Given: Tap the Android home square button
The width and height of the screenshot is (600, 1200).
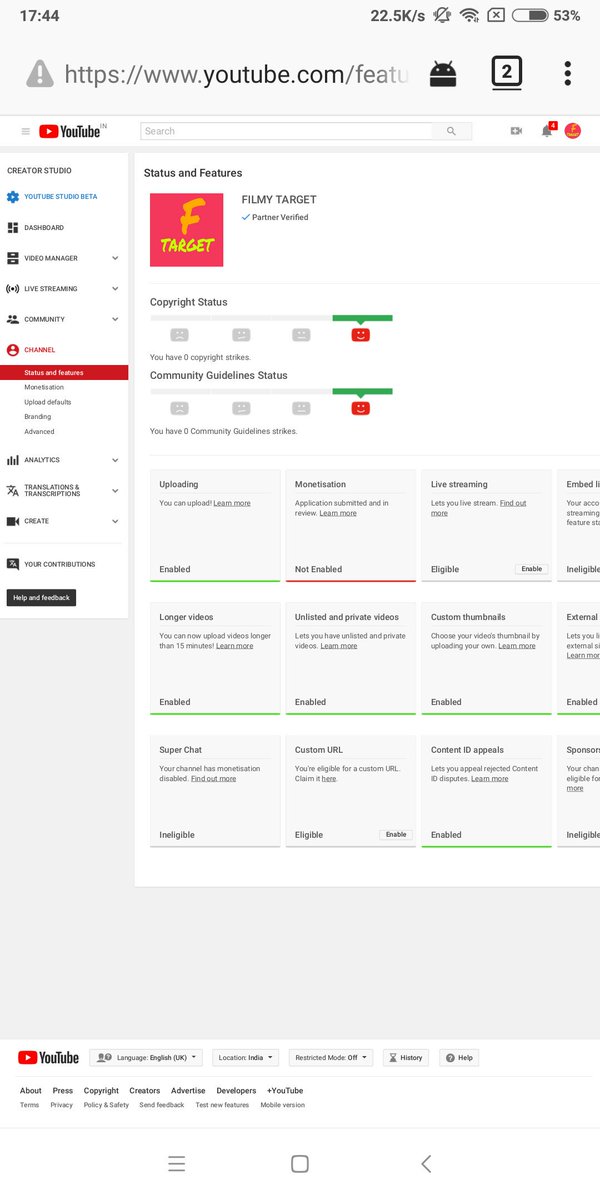Looking at the screenshot, I should pos(299,1163).
